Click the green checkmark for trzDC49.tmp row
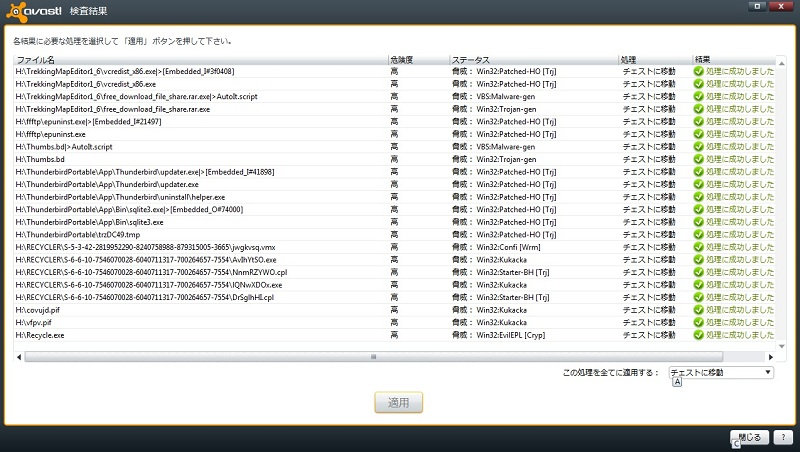Screen dimensions: 800x452 pyautogui.click(x=698, y=235)
